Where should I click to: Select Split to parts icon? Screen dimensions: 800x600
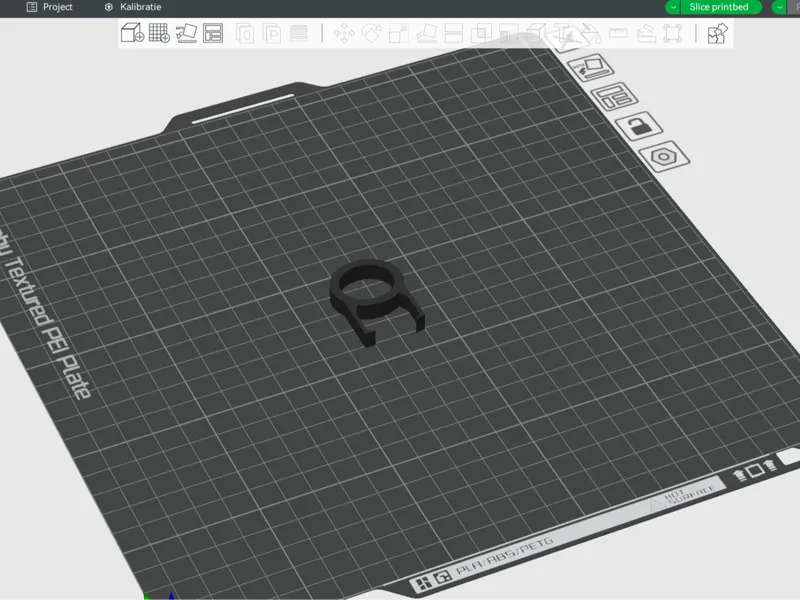272,34
